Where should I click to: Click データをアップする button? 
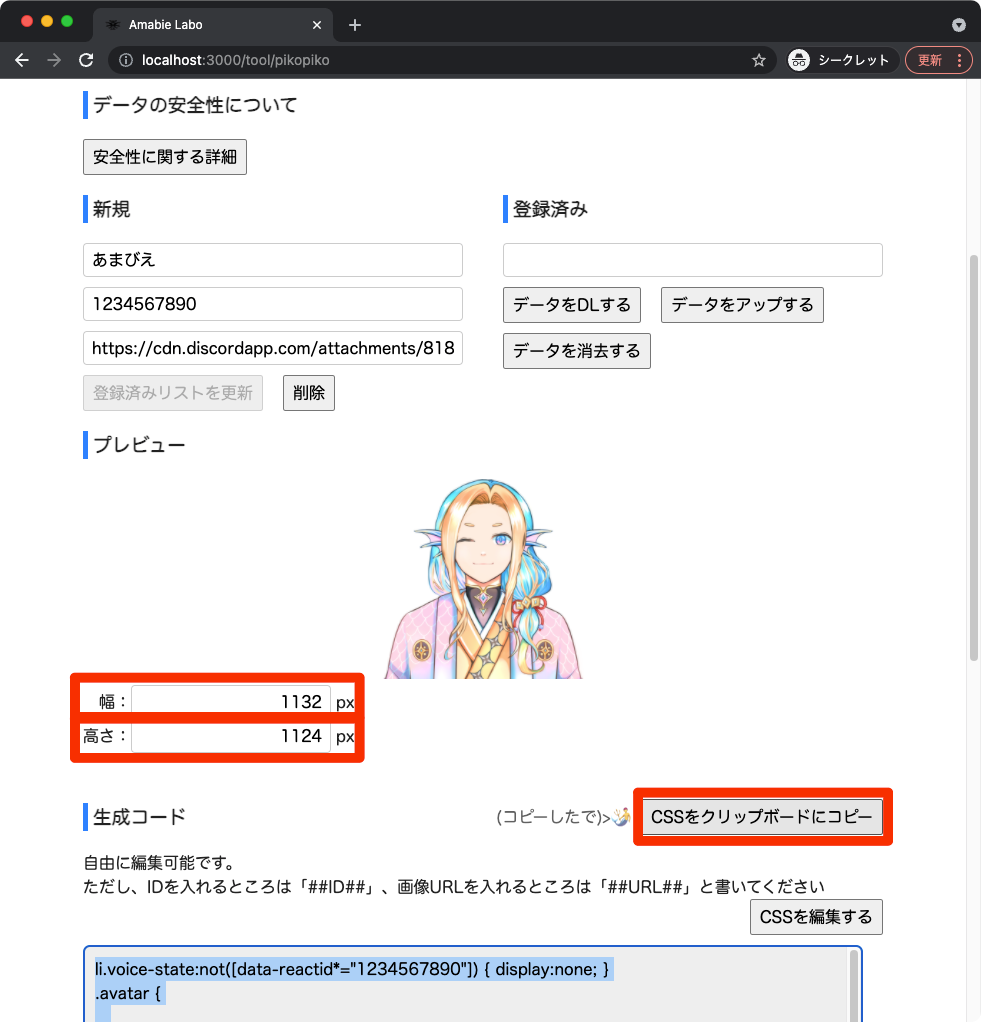coord(742,305)
